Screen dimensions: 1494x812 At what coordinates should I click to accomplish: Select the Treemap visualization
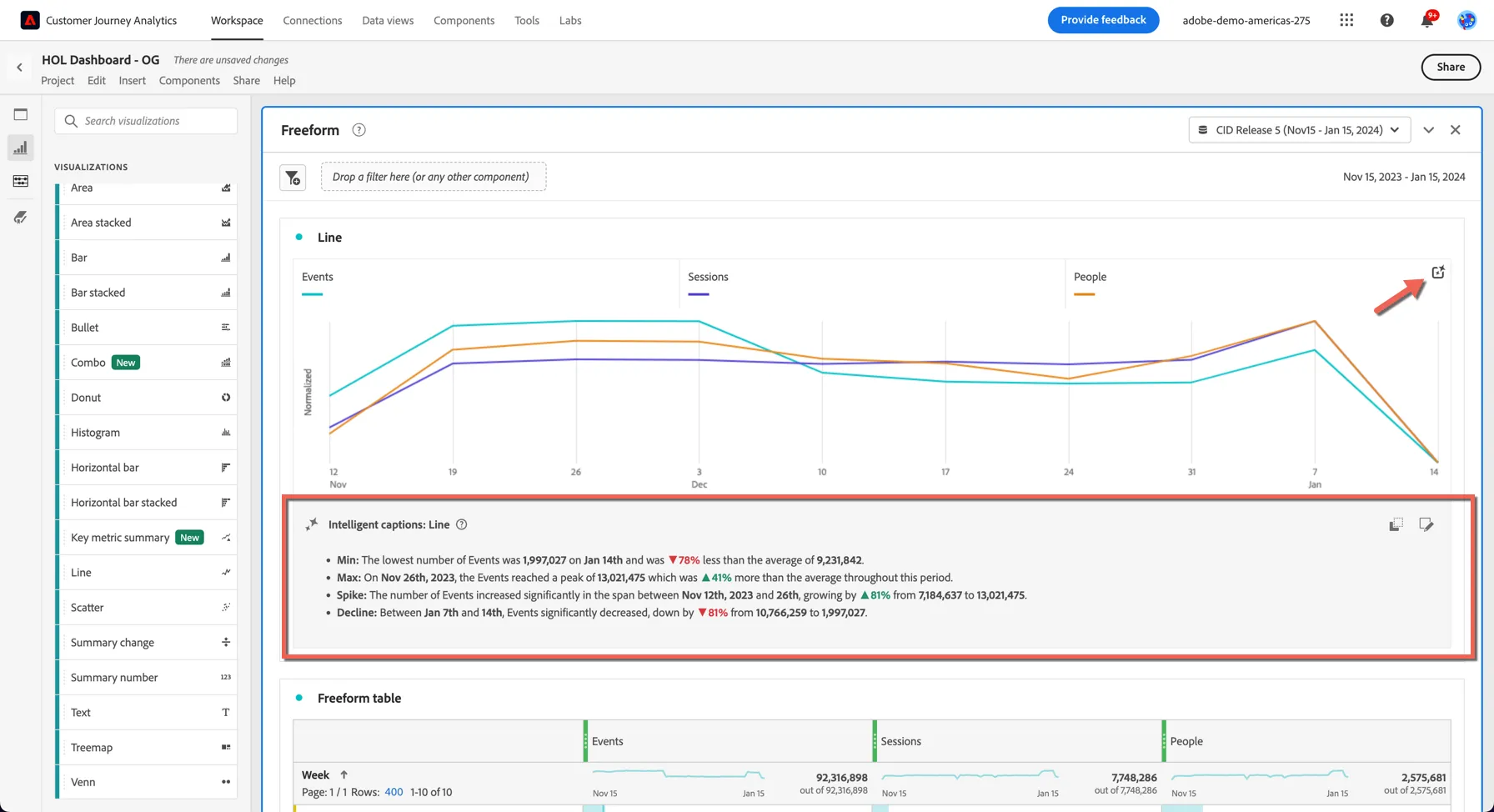click(148, 748)
